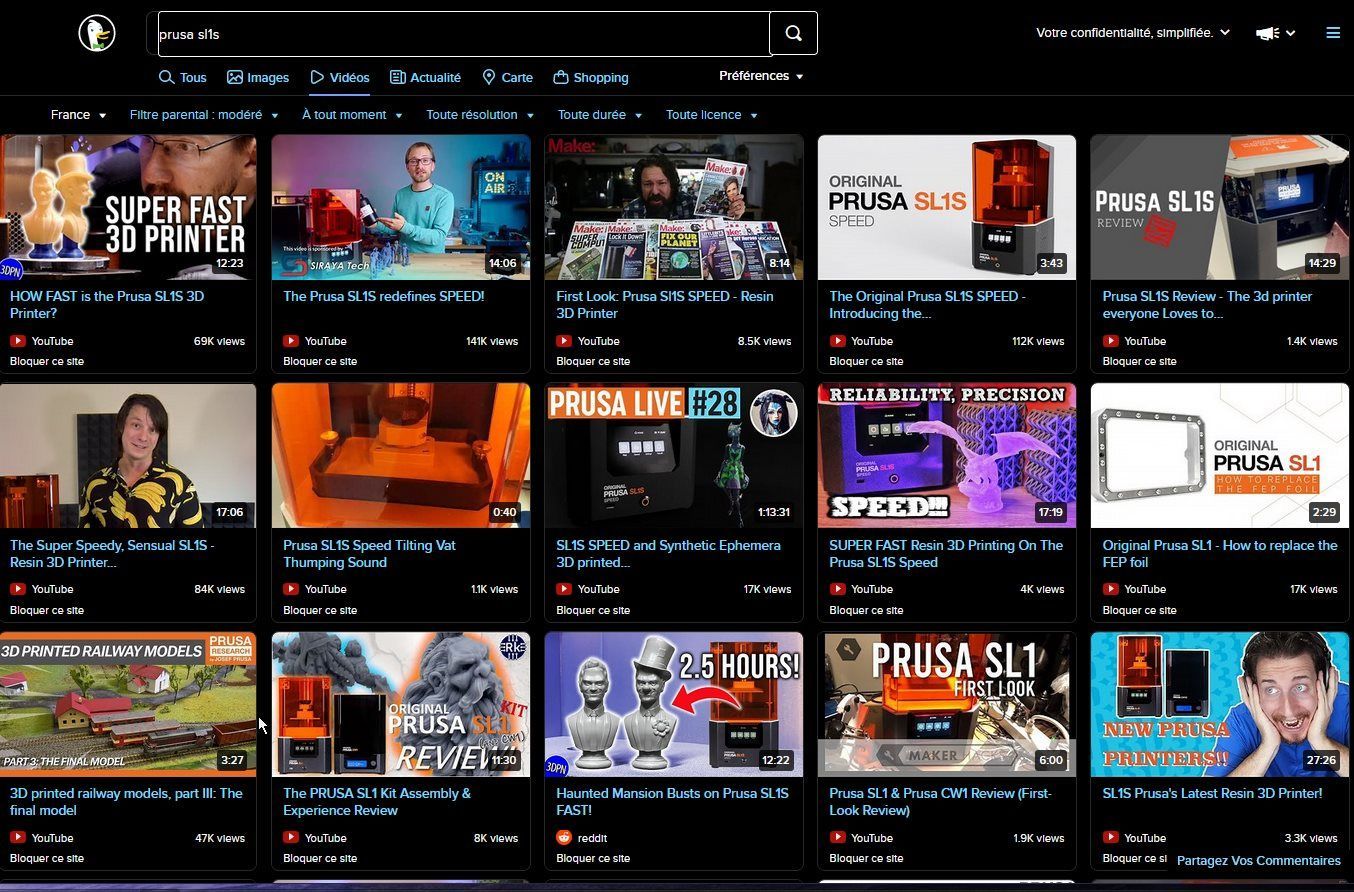Viewport: 1354px width, 892px height.
Task: Play the Make: magazines video thumbnail
Action: [x=674, y=207]
